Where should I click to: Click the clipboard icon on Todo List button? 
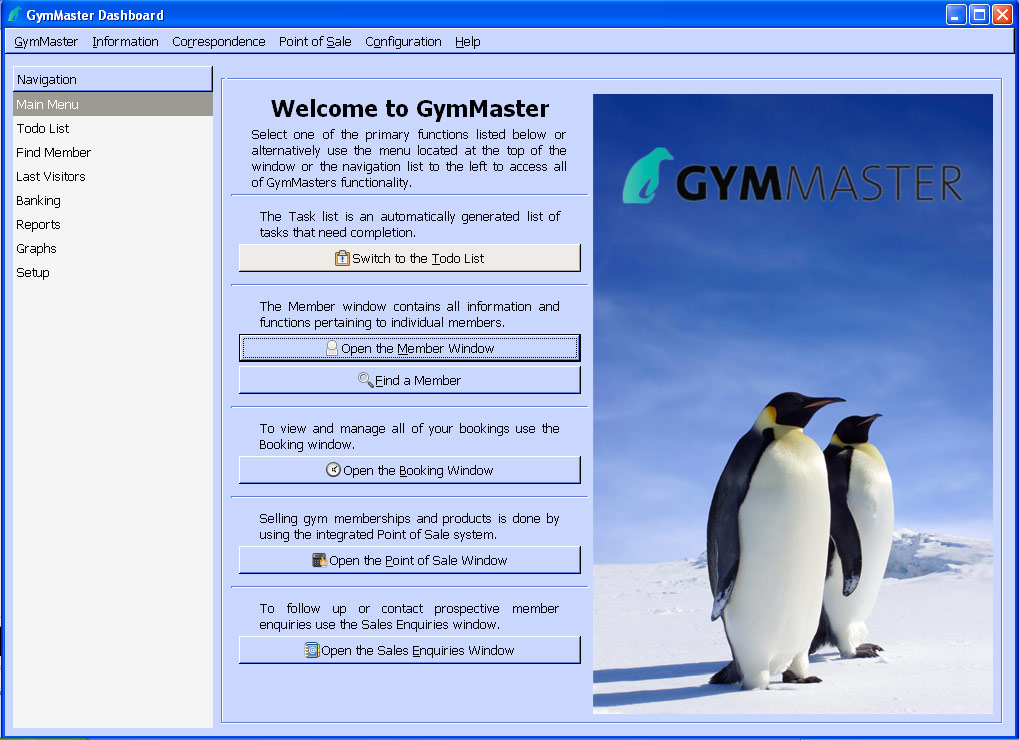coord(342,258)
